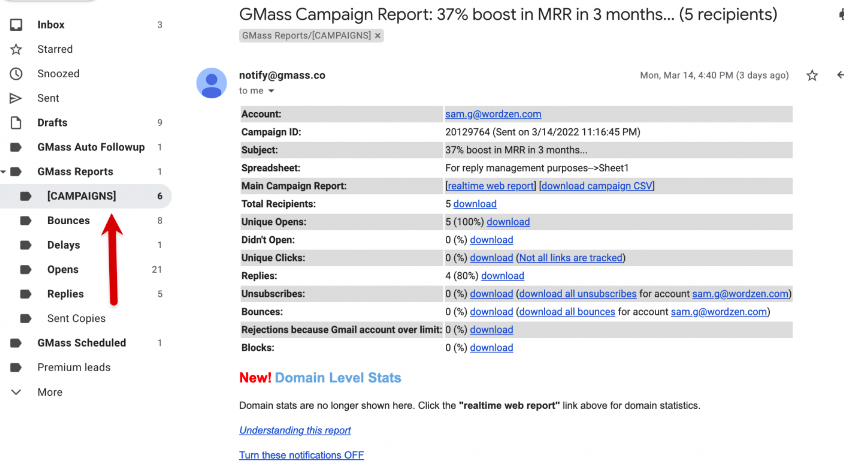Open 'Understanding this report' link

pyautogui.click(x=295, y=430)
